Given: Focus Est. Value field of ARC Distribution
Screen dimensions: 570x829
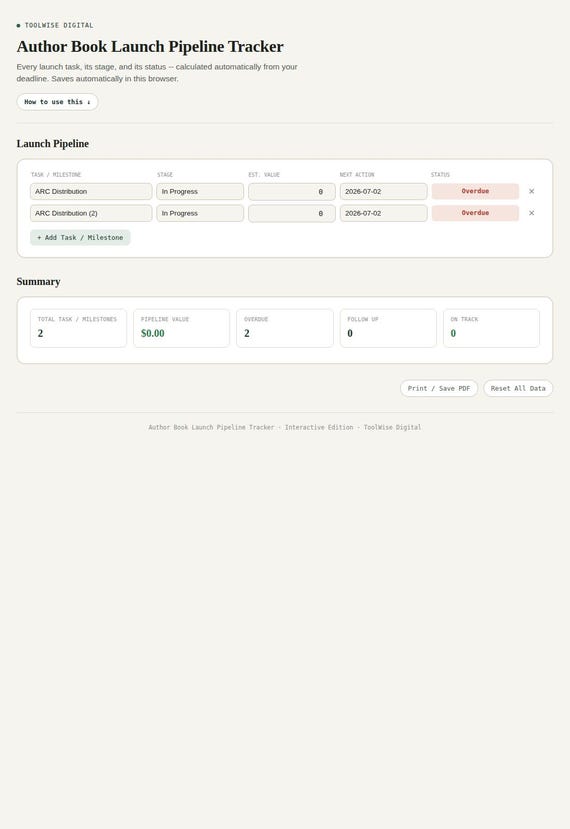Looking at the screenshot, I should pos(292,191).
